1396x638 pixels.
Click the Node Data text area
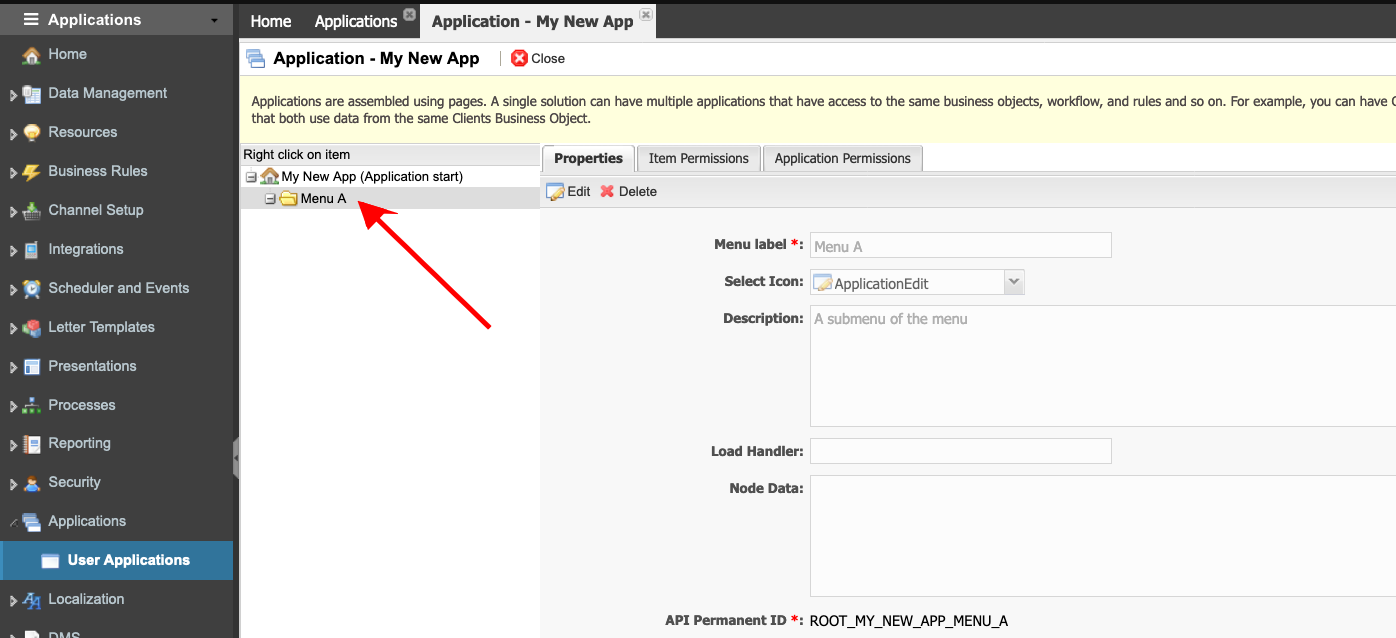1103,536
